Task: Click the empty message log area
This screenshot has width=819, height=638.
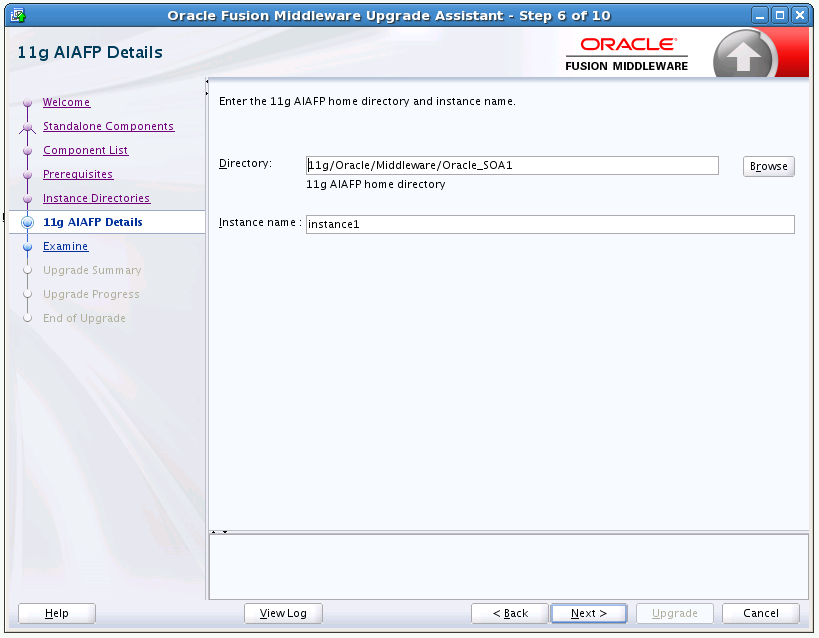Action: point(508,567)
